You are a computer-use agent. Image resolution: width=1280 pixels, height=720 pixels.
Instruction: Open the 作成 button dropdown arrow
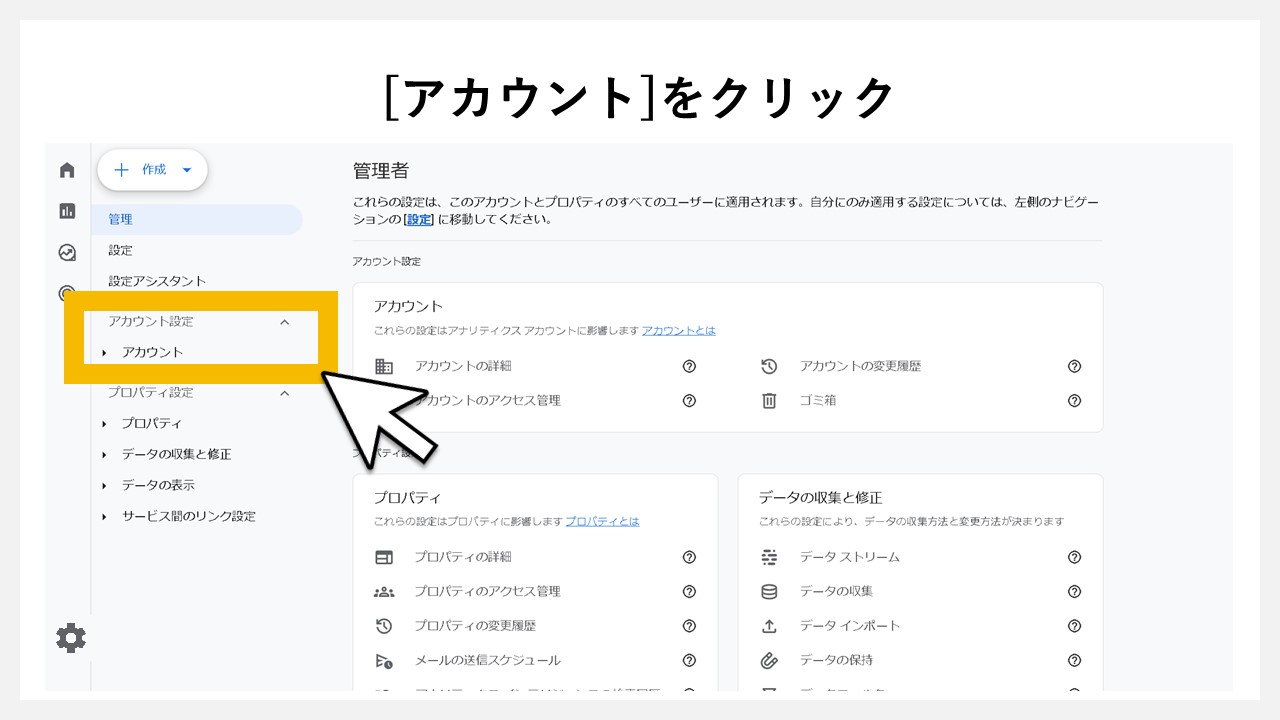tap(185, 170)
